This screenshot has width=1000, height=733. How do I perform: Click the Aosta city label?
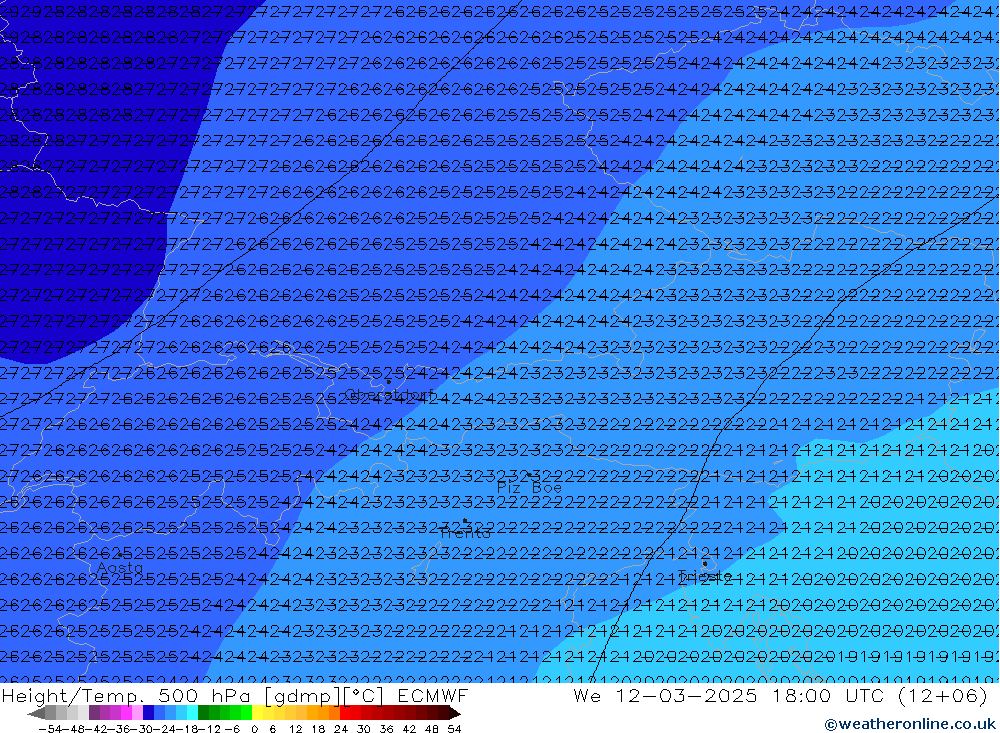tap(119, 567)
